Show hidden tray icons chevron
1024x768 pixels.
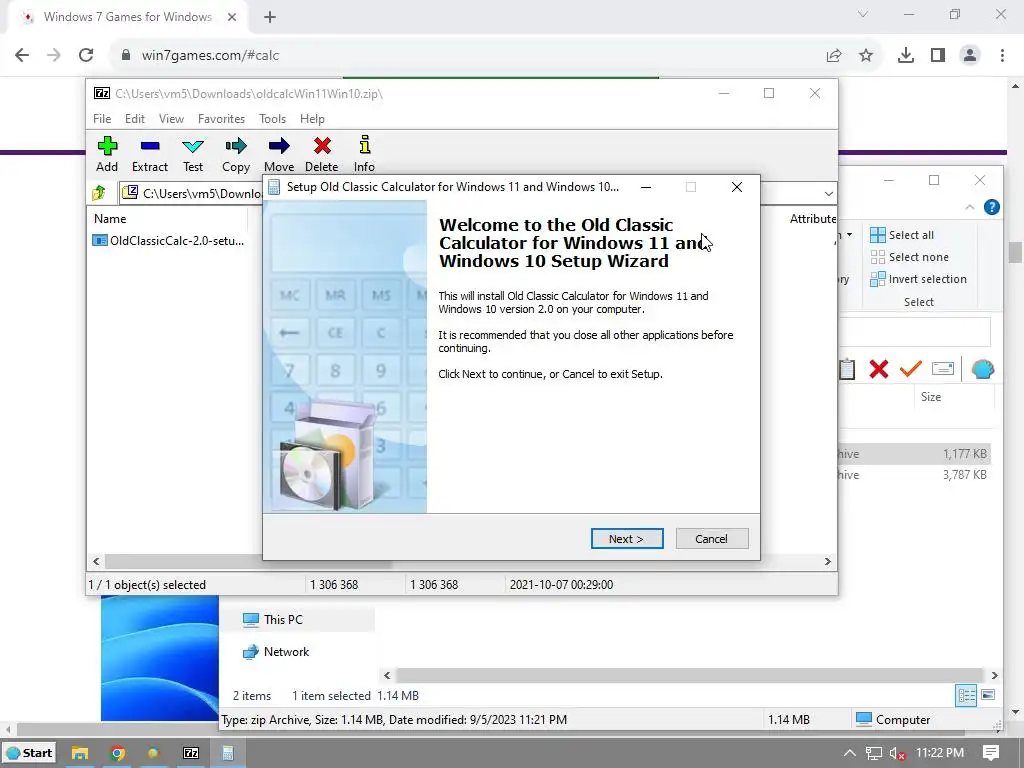(849, 753)
